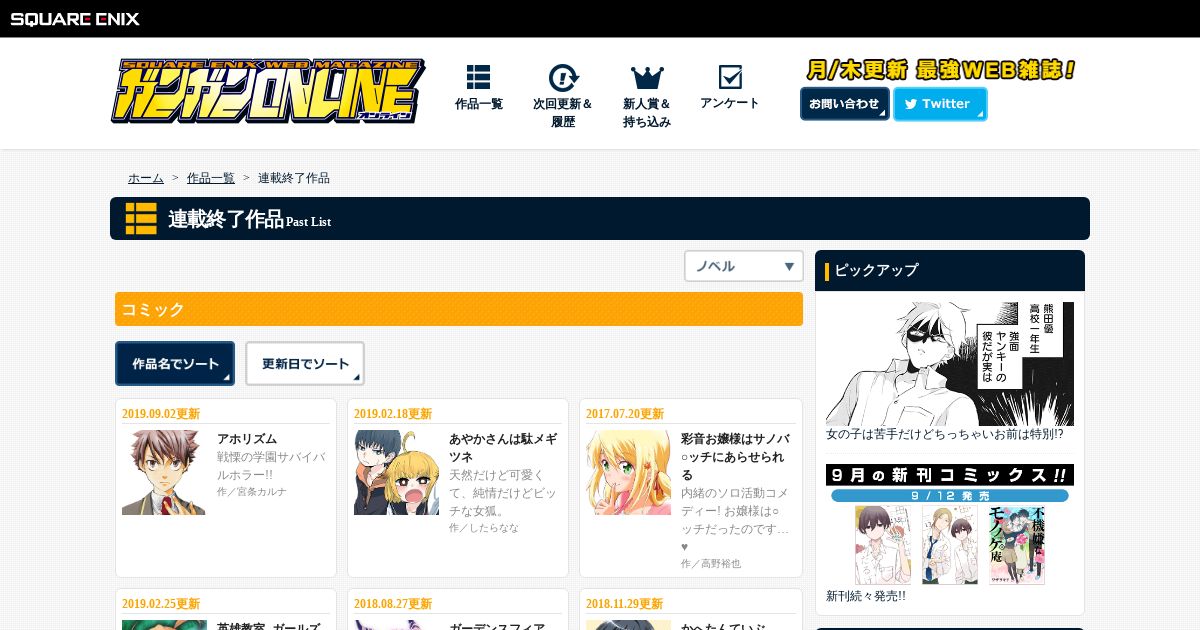Click 女の子は苦手だけどちっちゃいお前は特別!? caption

pyautogui.click(x=944, y=434)
